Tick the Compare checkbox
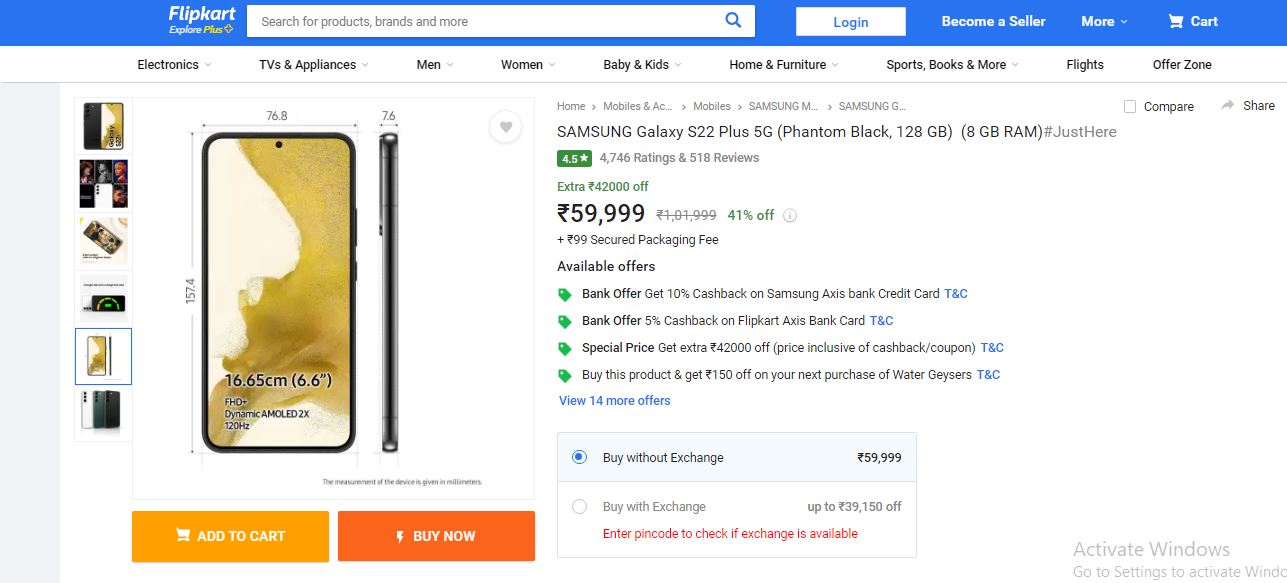Screen dimensions: 1287x583 [x=1130, y=106]
